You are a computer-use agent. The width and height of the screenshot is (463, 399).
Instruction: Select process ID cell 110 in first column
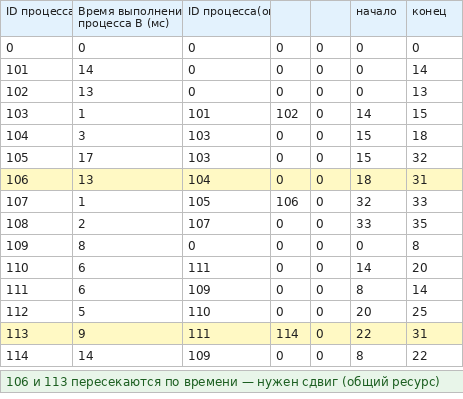click(x=36, y=268)
